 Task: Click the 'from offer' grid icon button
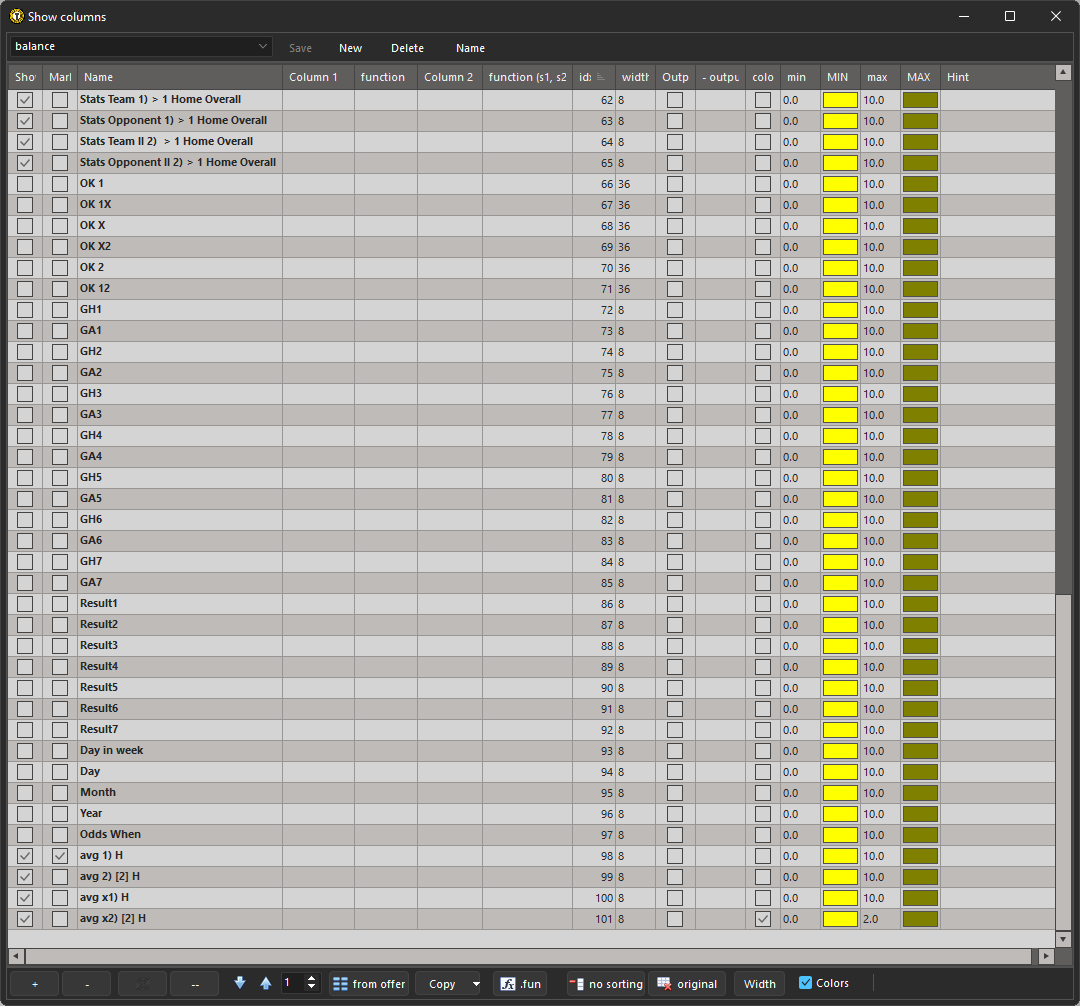pos(368,984)
